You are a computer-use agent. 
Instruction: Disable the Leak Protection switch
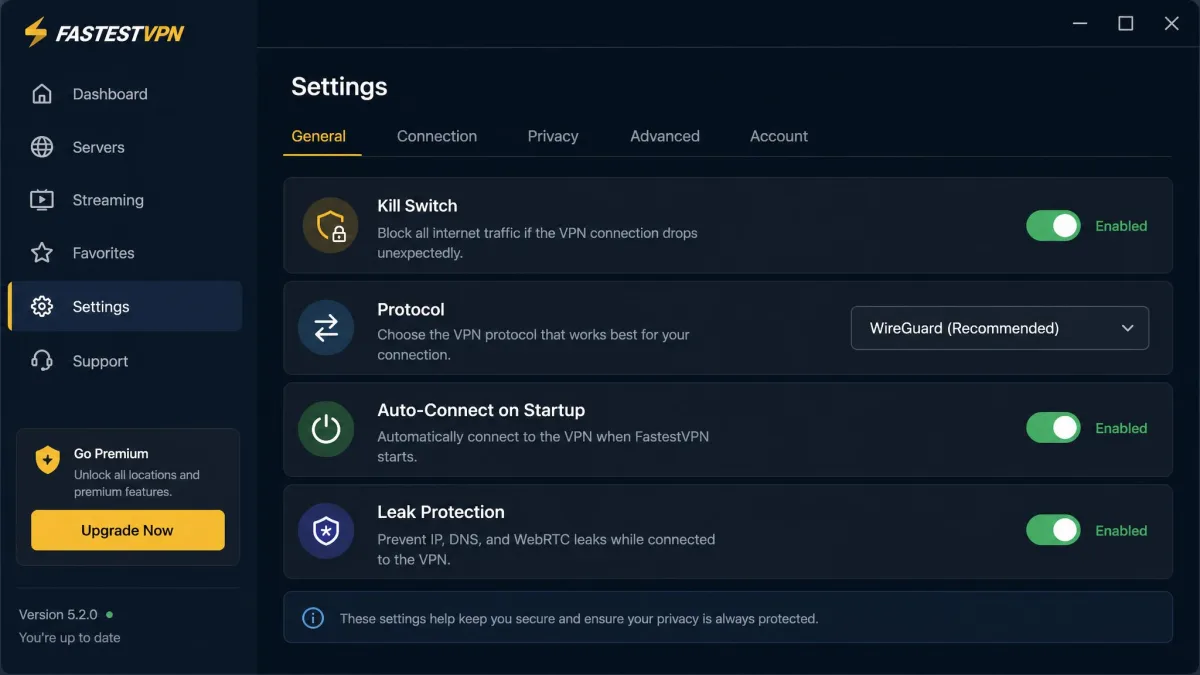(x=1053, y=530)
